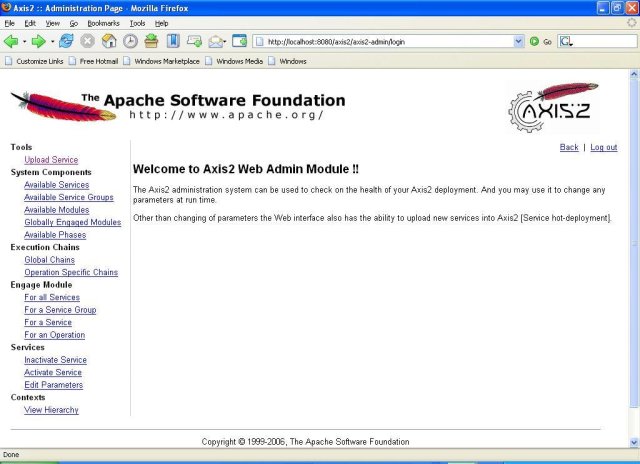Open Back button history dropdown arrow
Screen dimensions: 640x464
[24, 42]
